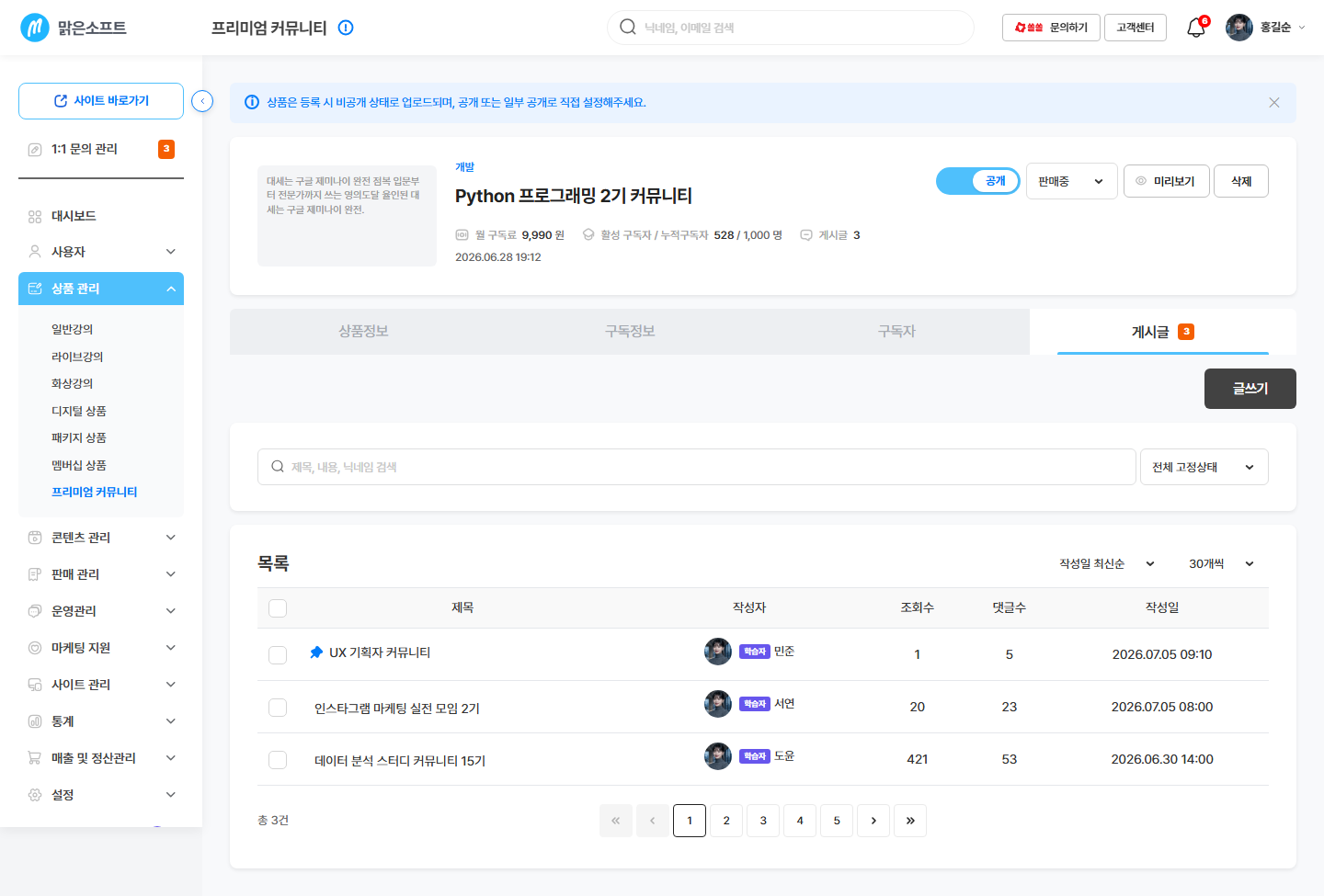Expand the 운영관리 chevron
Viewport: 1324px width, 896px height.
(x=171, y=611)
